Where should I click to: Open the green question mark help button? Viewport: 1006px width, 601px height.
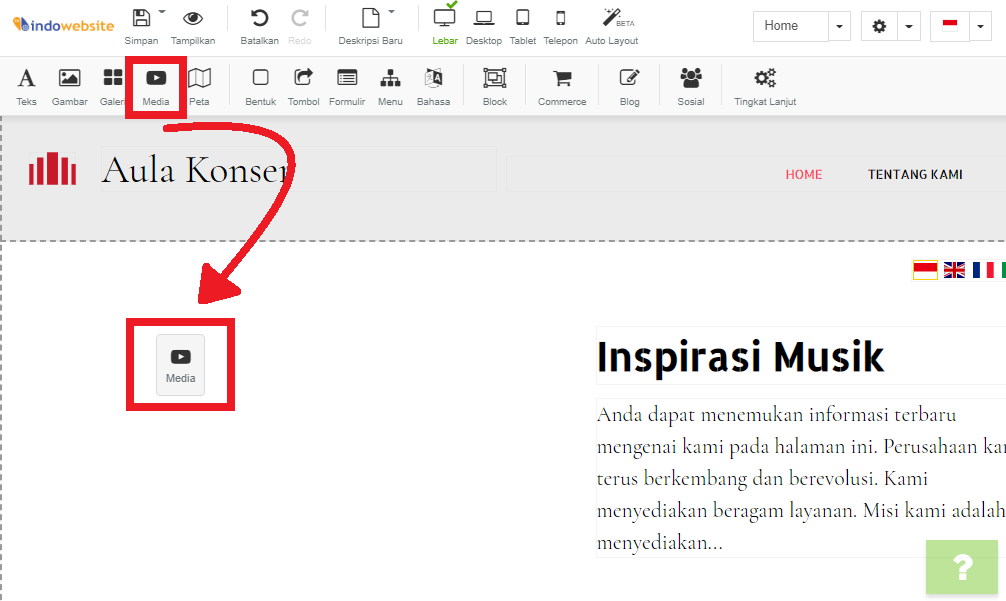point(961,567)
